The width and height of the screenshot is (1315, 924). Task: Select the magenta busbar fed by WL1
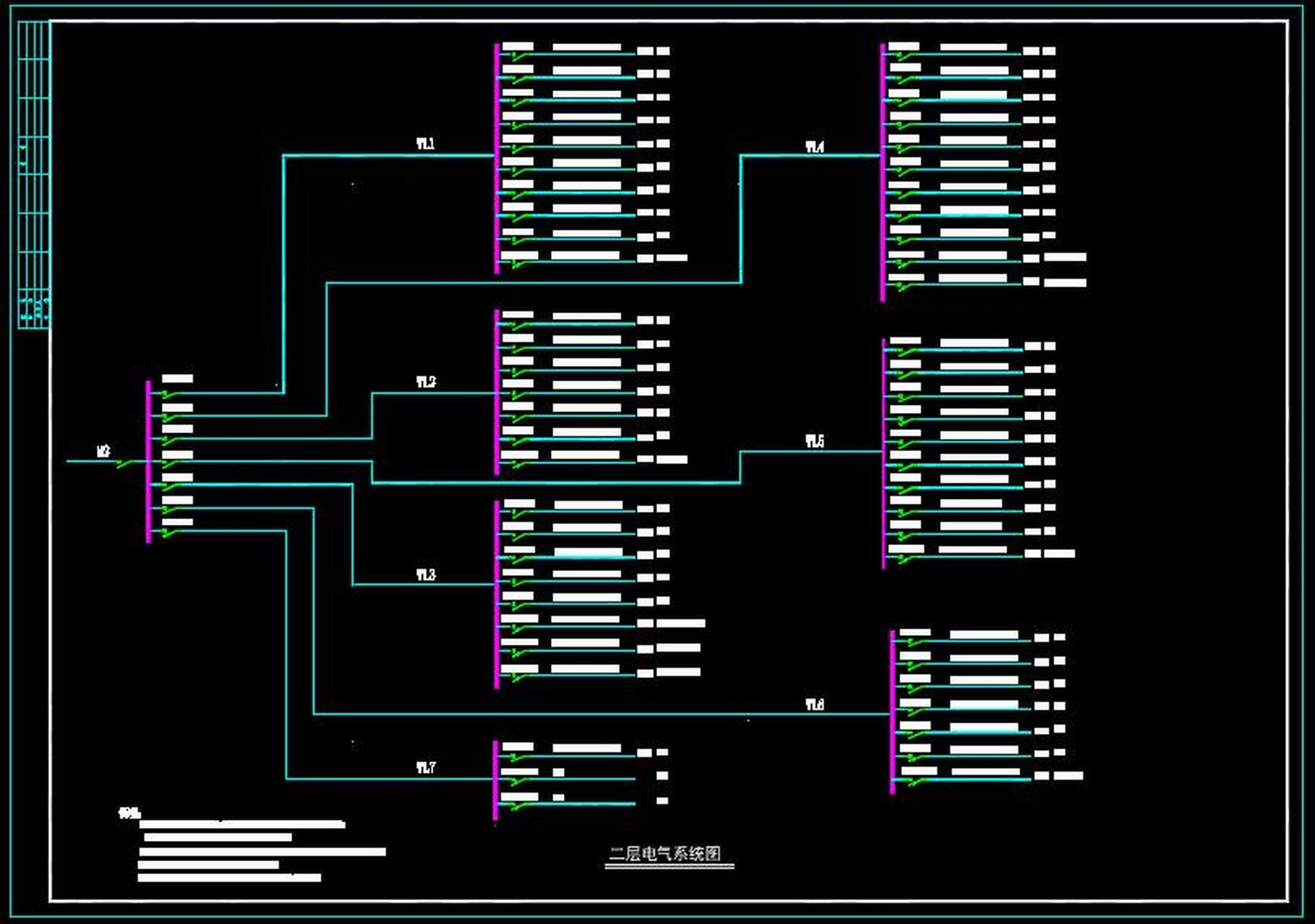point(497,158)
